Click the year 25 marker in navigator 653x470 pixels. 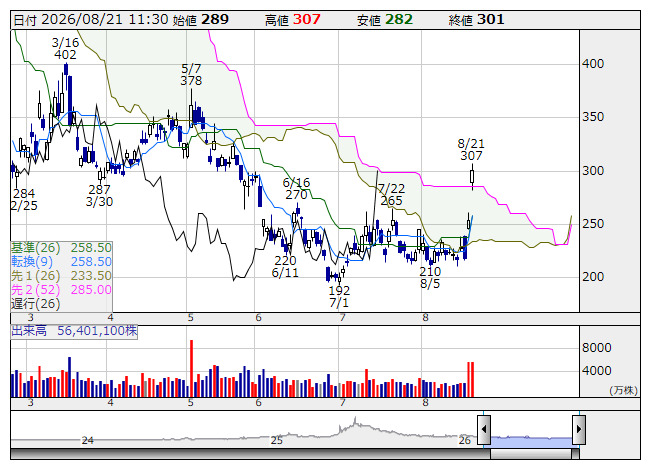coord(277,440)
